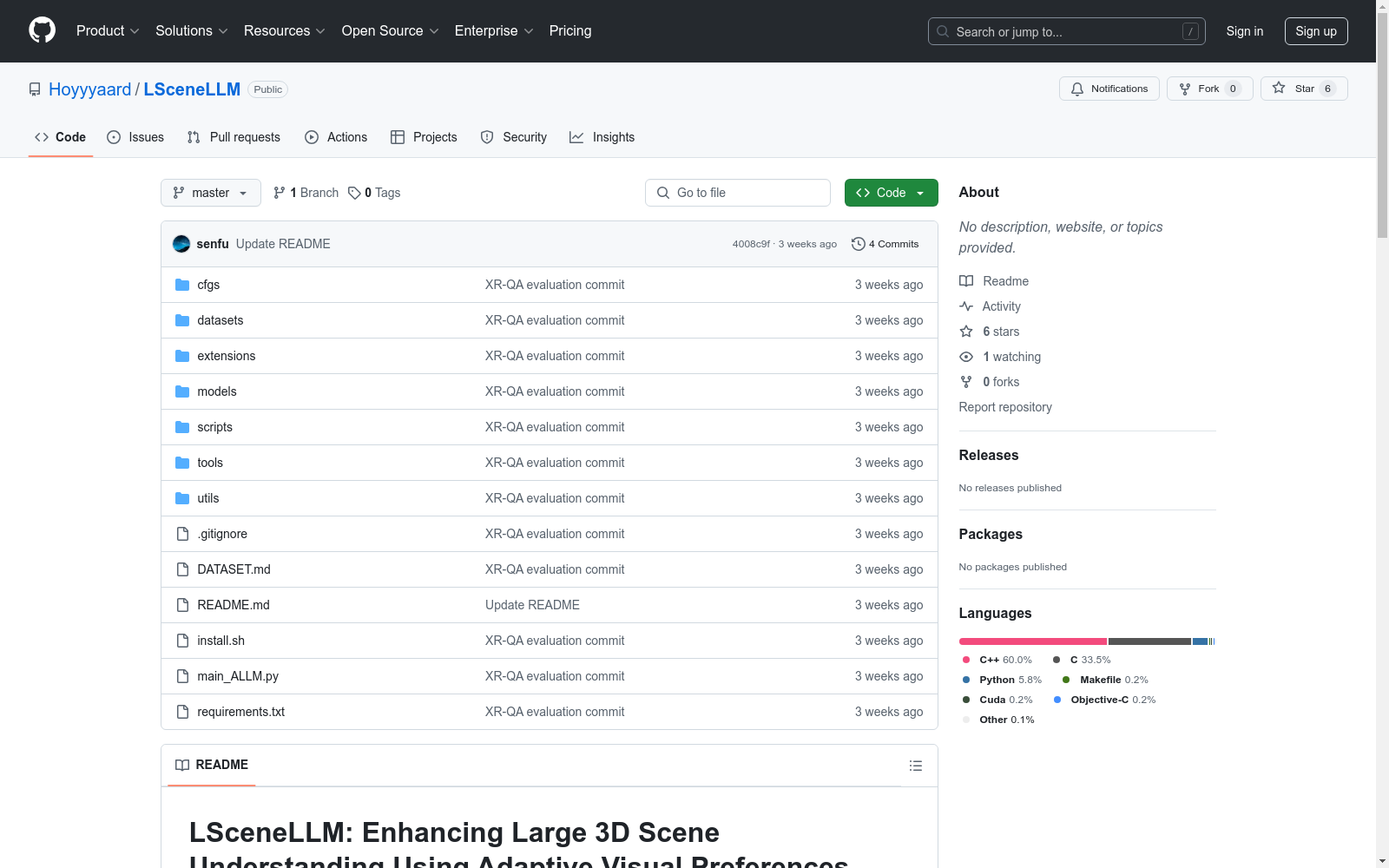The height and width of the screenshot is (868, 1389).
Task: Click the Sign in link
Action: (1245, 31)
